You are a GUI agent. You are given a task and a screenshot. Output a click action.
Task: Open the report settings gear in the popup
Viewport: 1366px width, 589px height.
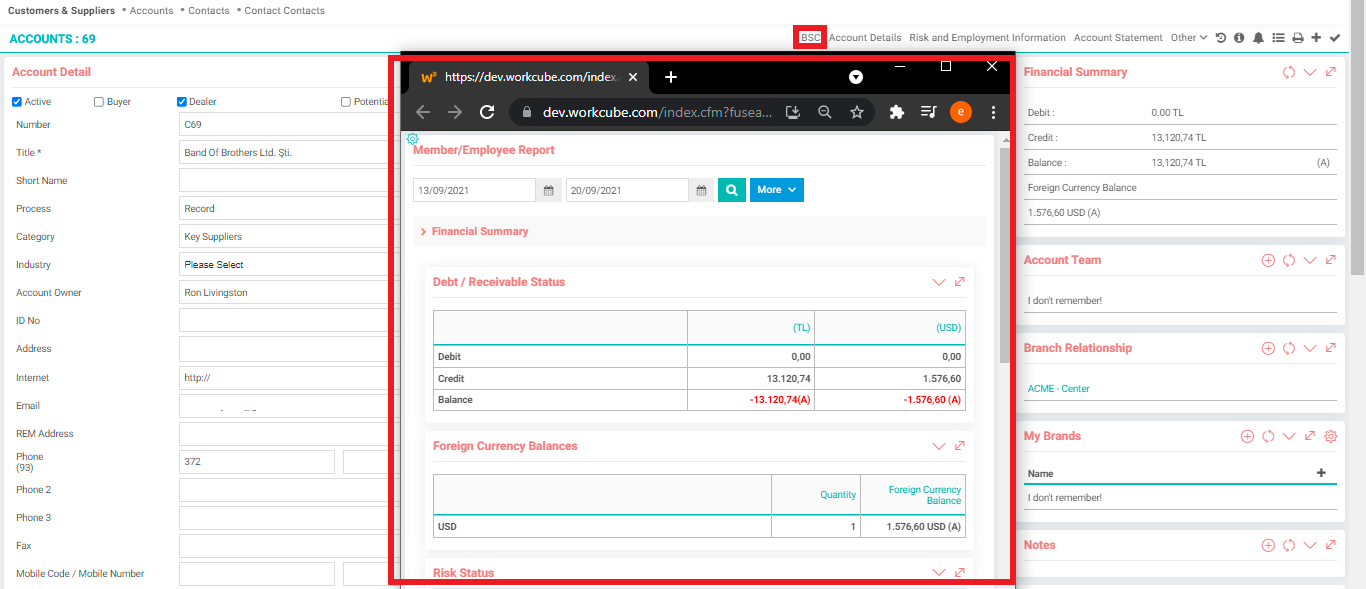point(412,139)
